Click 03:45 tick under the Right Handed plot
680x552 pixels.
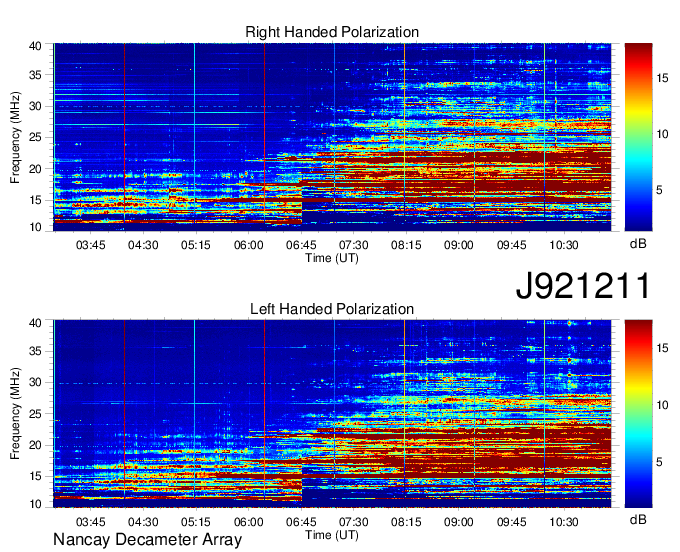[x=91, y=245]
